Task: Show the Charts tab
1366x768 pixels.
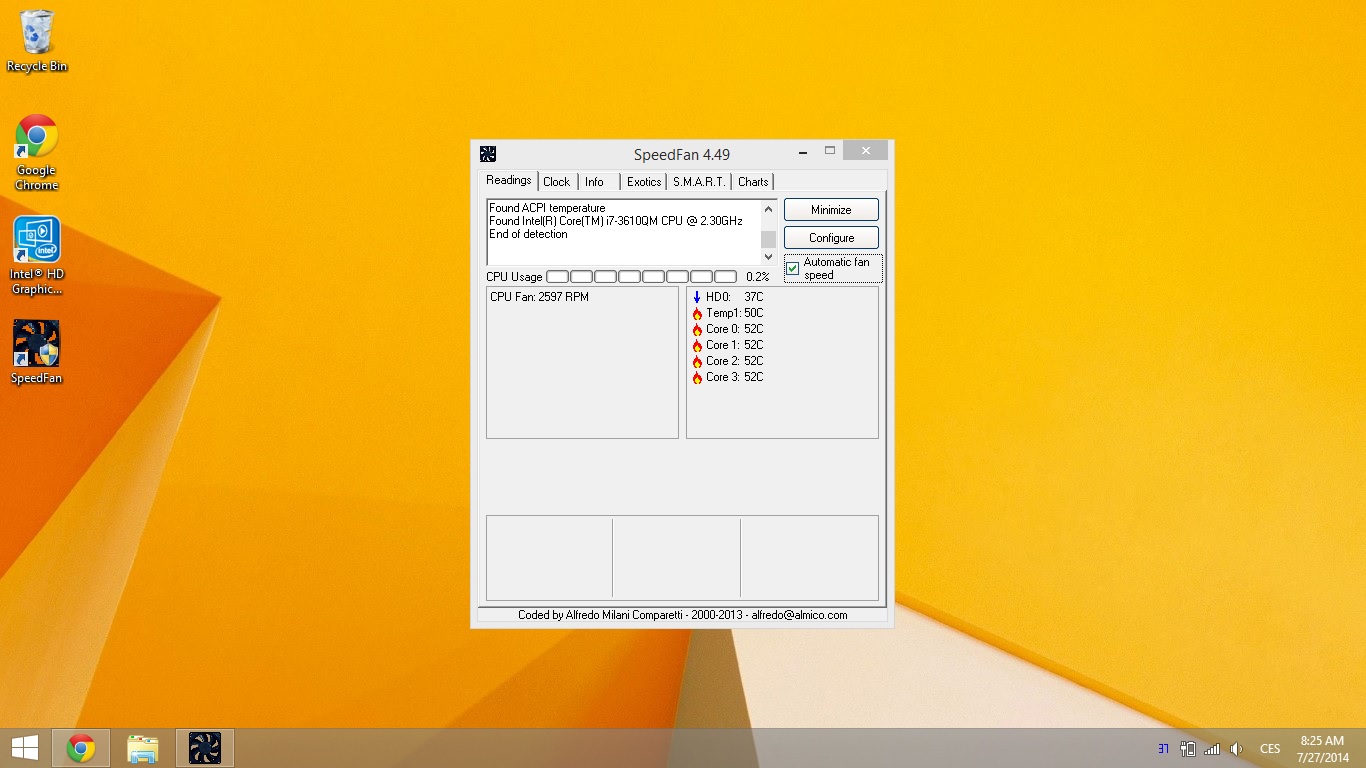Action: click(x=753, y=182)
